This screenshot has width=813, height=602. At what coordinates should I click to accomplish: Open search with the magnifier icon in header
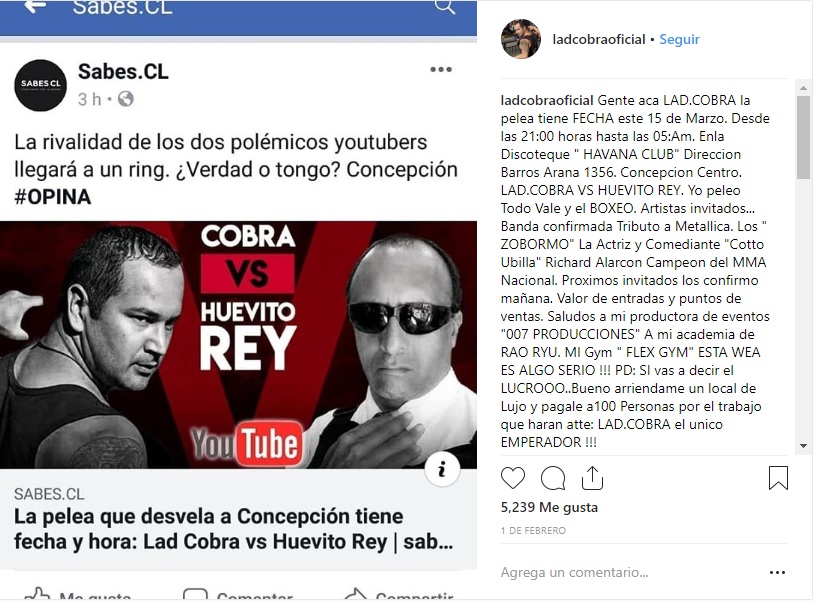(x=444, y=7)
